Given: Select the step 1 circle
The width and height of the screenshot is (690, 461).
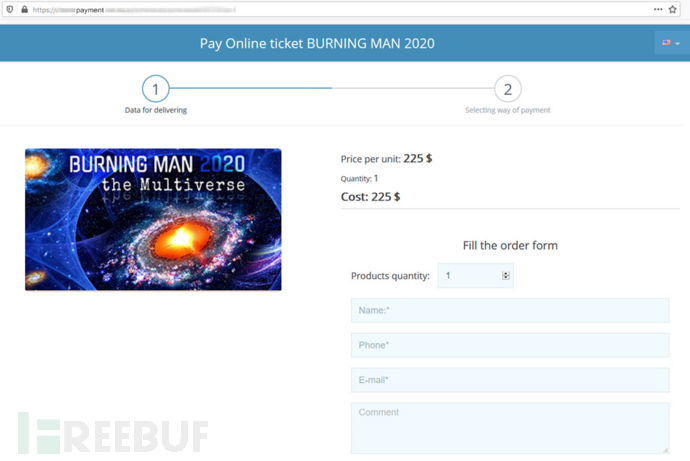Looking at the screenshot, I should pyautogui.click(x=155, y=89).
